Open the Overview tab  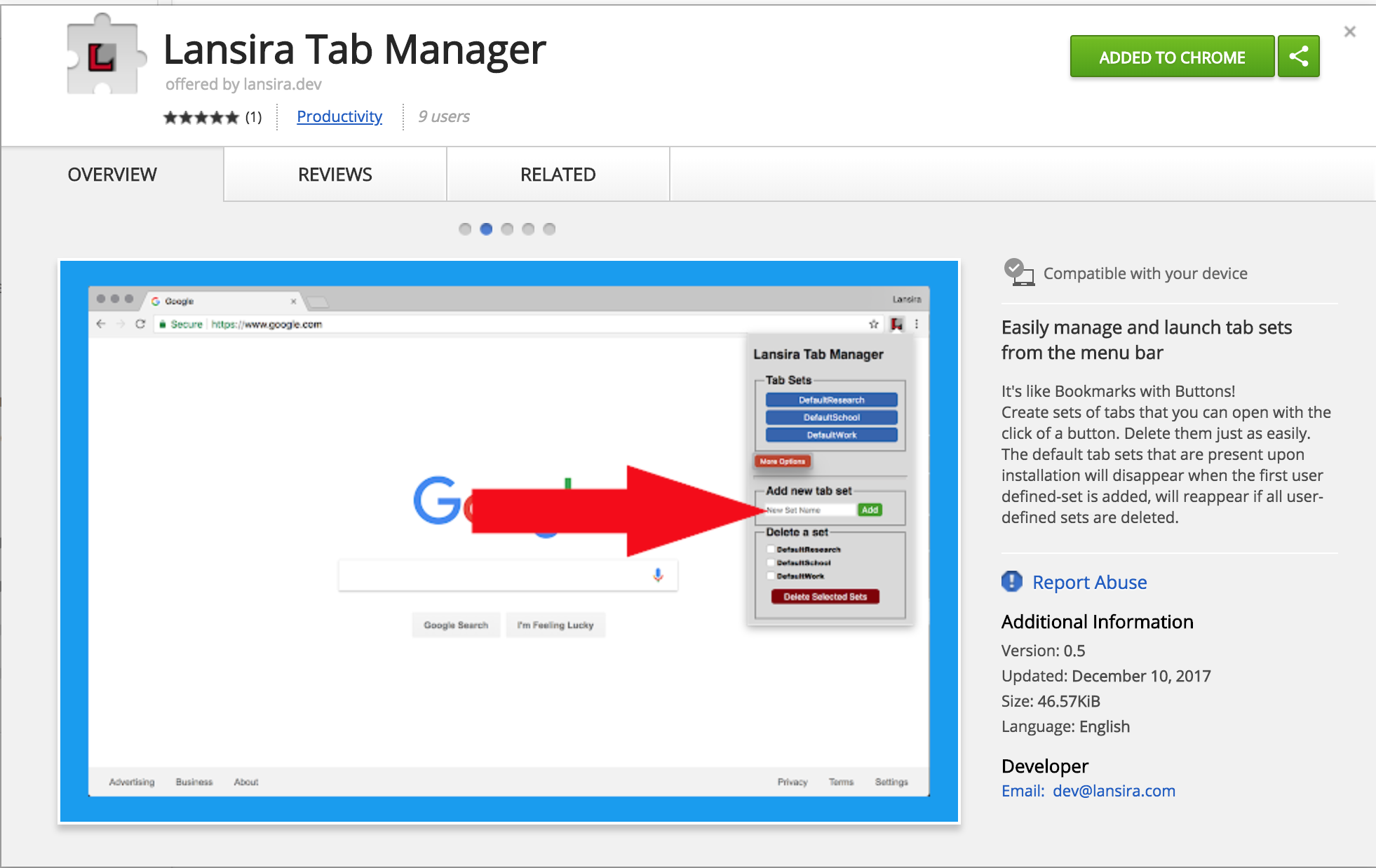click(112, 175)
